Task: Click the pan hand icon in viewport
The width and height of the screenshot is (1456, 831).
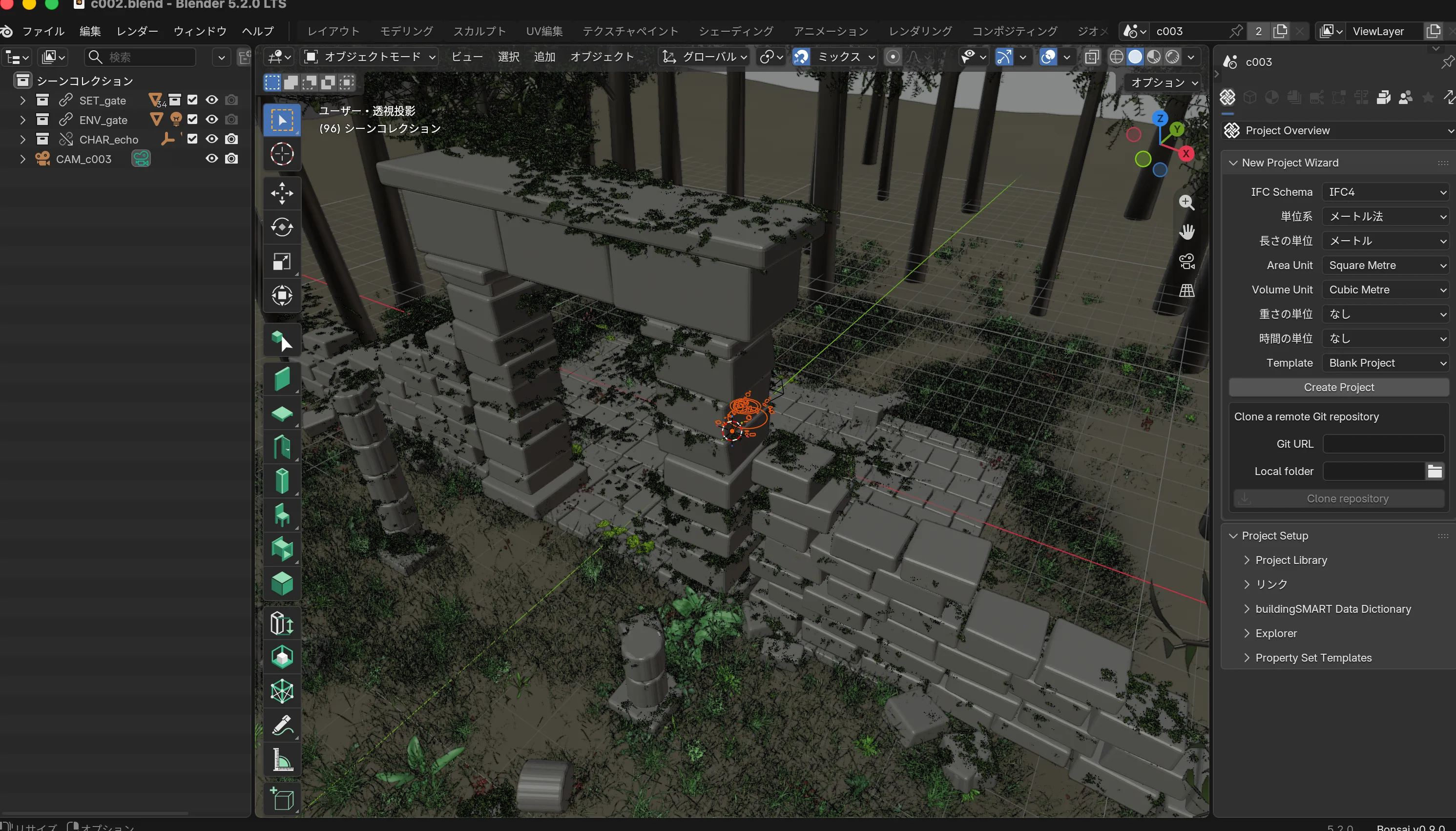Action: click(1186, 232)
